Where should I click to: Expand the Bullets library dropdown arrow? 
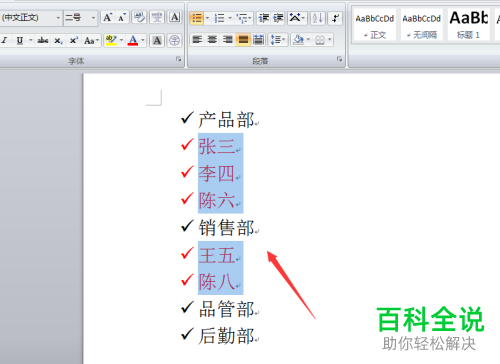(x=207, y=18)
